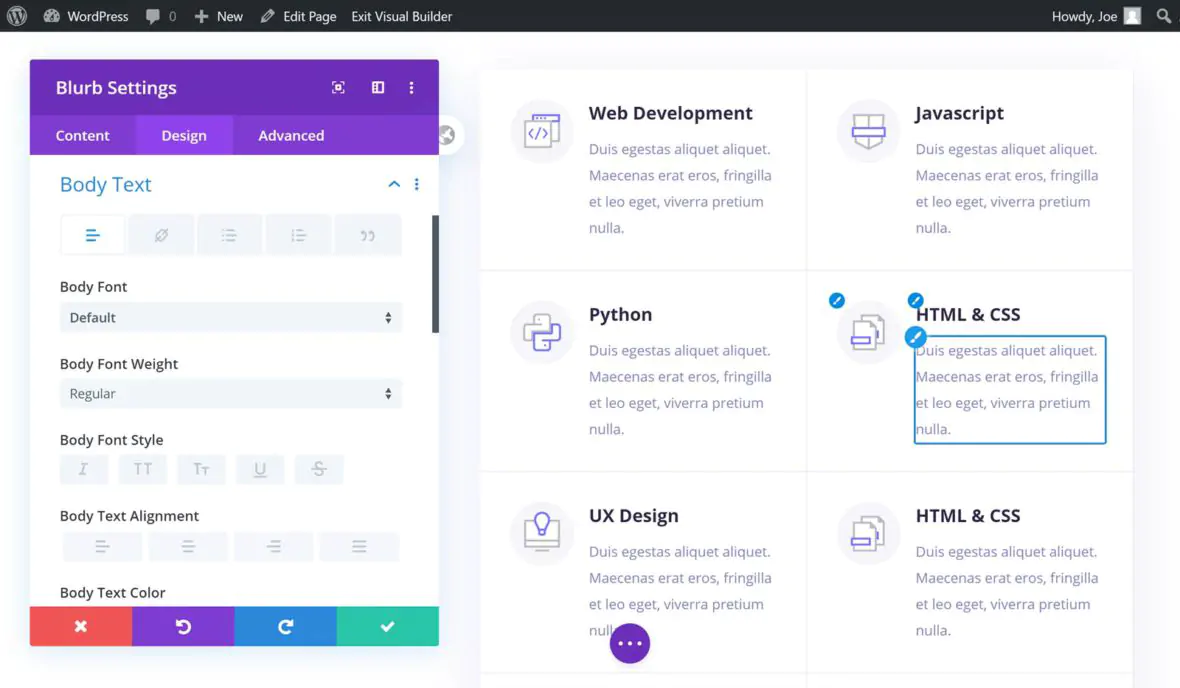Switch to the Content tab
Viewport: 1180px width, 688px height.
point(82,136)
